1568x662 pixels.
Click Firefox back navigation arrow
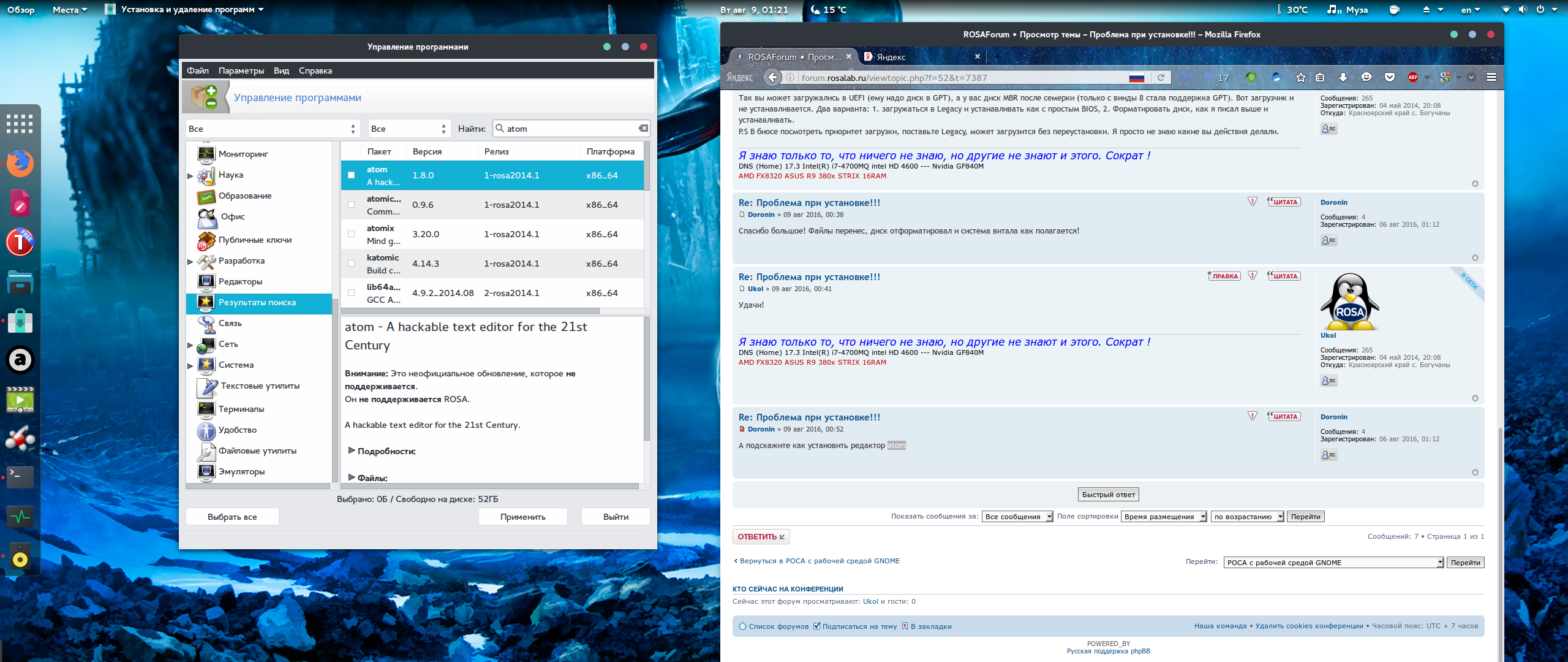[x=773, y=77]
